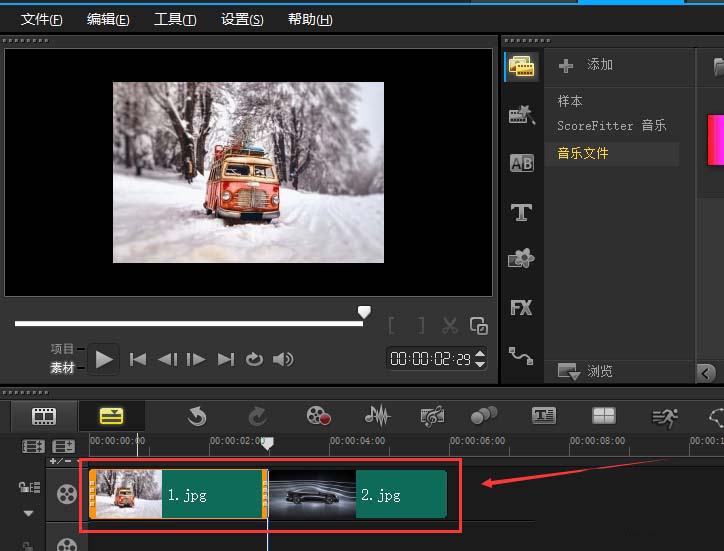The width and height of the screenshot is (724, 551).
Task: Open the 文件(F) menu
Action: click(x=41, y=20)
